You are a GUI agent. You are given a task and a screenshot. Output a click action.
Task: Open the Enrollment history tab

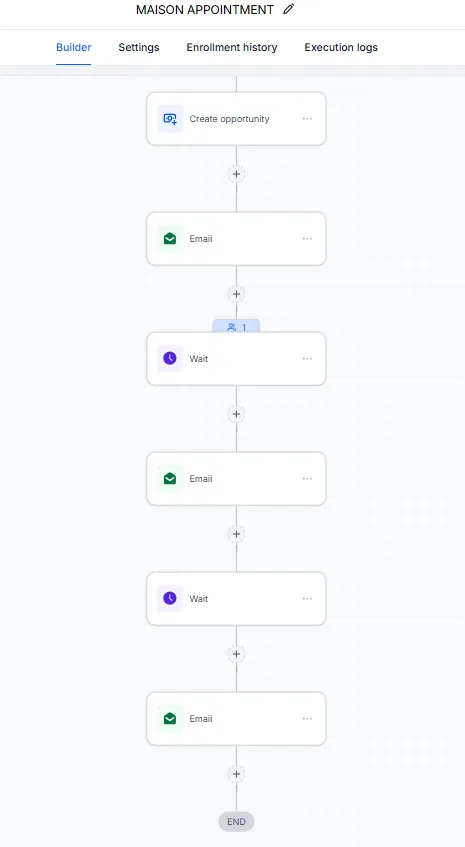point(232,48)
